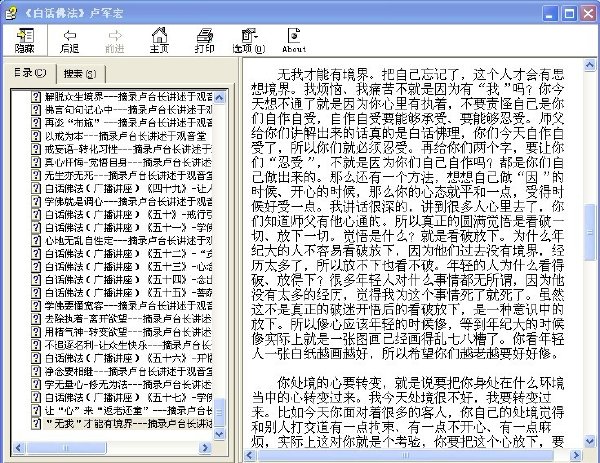Image resolution: width=600 pixels, height=463 pixels.
Task: Select topic 再谈"布施" in contents
Action: (128, 122)
